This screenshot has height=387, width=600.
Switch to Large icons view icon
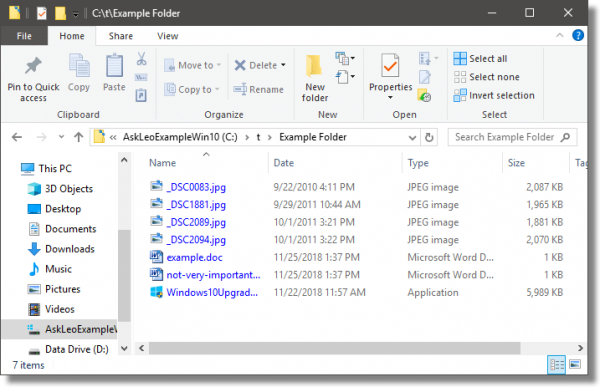(x=575, y=364)
